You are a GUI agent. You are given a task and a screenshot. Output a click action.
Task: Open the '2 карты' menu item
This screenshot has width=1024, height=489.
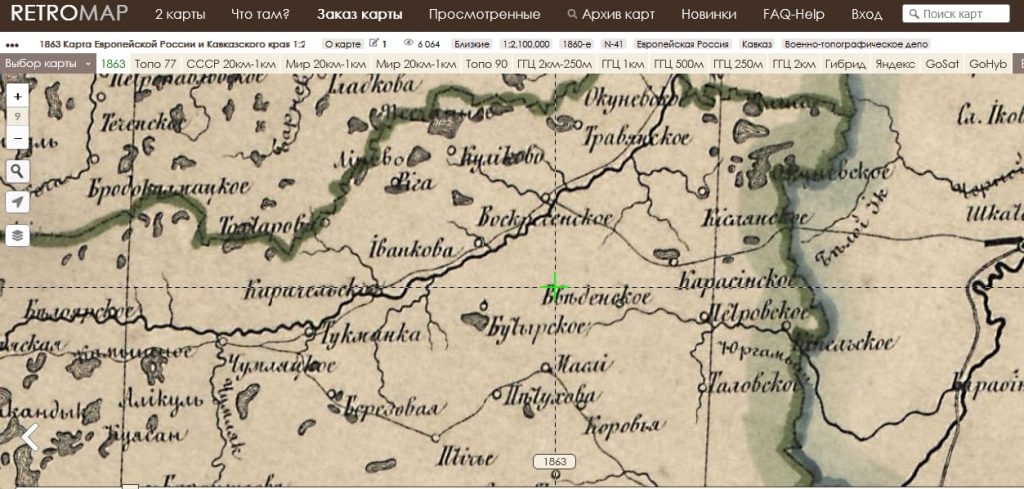point(180,14)
